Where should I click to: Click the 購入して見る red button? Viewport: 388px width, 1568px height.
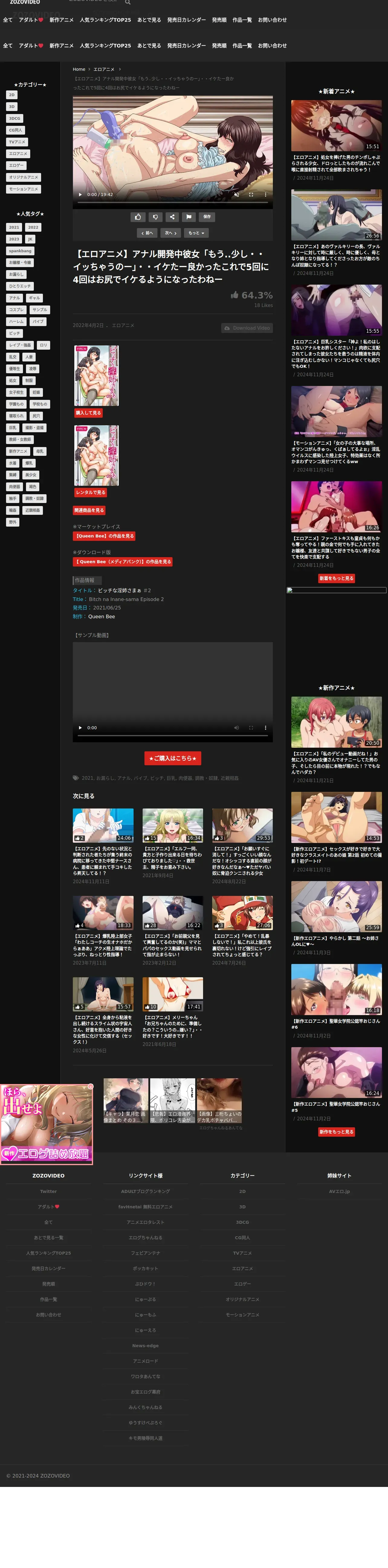click(88, 413)
